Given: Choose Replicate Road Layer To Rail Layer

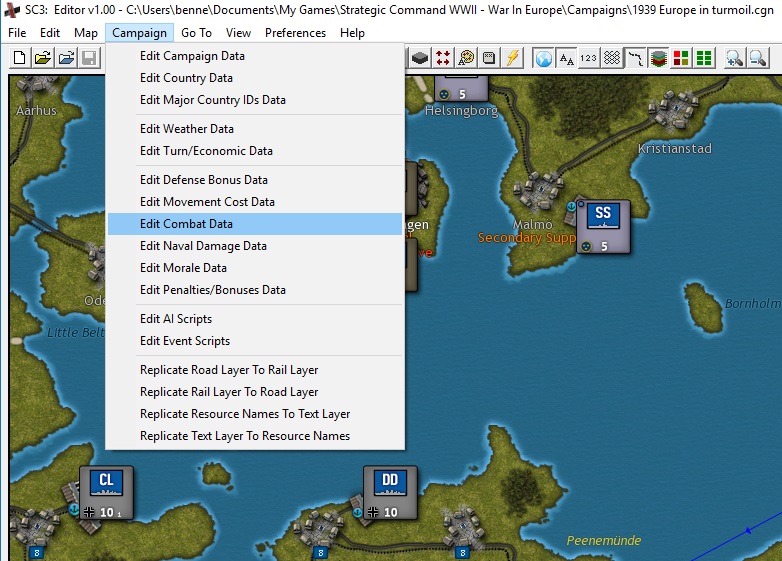Looking at the screenshot, I should 255,370.
